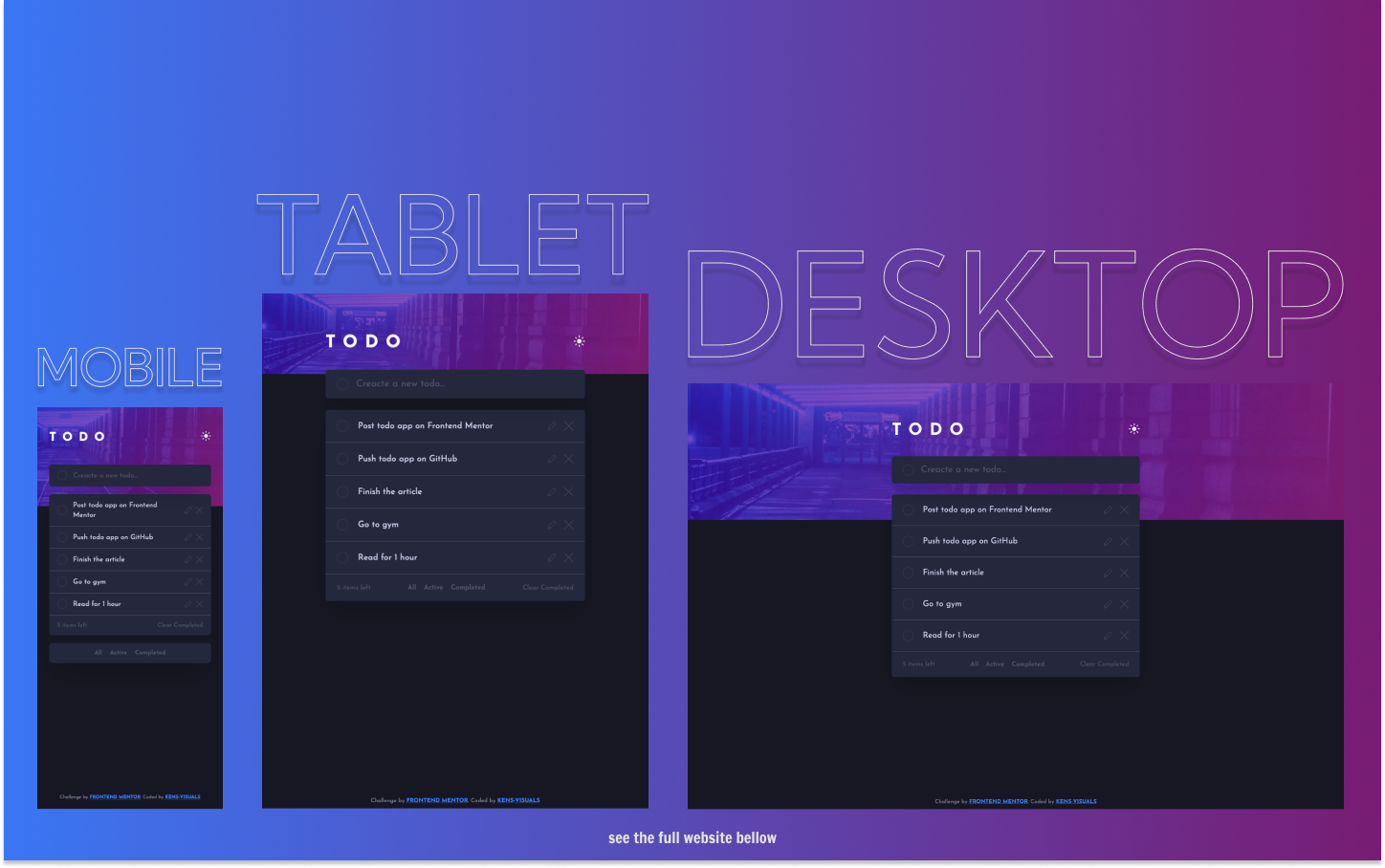Delete 'Post todo app on Frontend Mentor' in tablet preview
The width and height of the screenshot is (1385, 868).
tap(568, 426)
